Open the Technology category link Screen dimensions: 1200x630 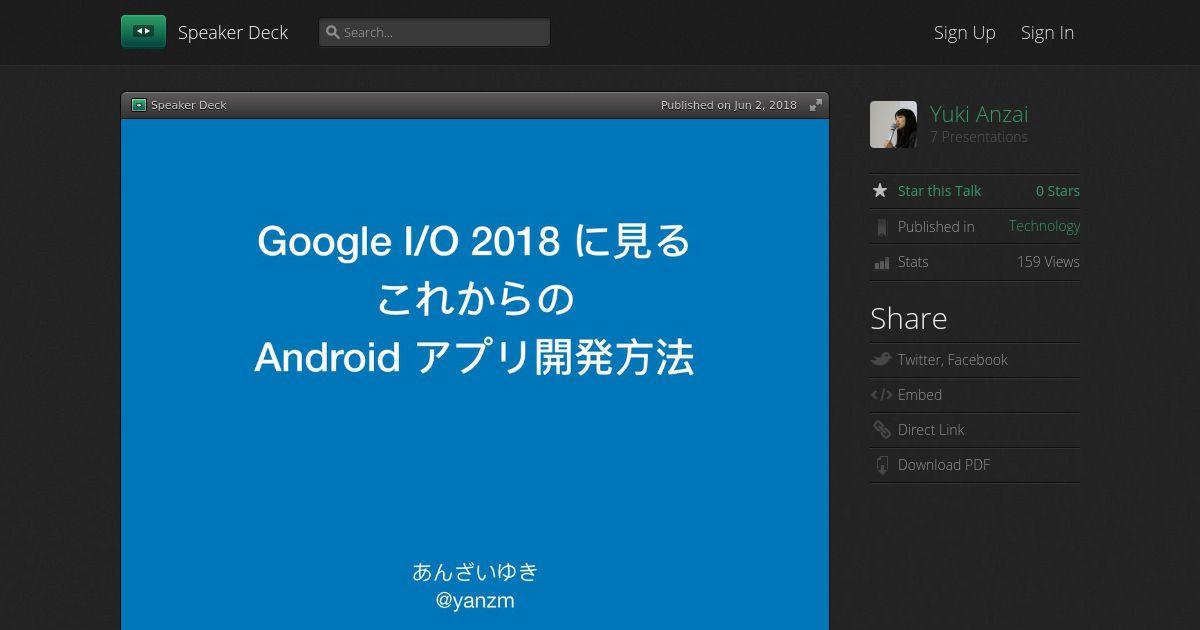[x=1044, y=226]
